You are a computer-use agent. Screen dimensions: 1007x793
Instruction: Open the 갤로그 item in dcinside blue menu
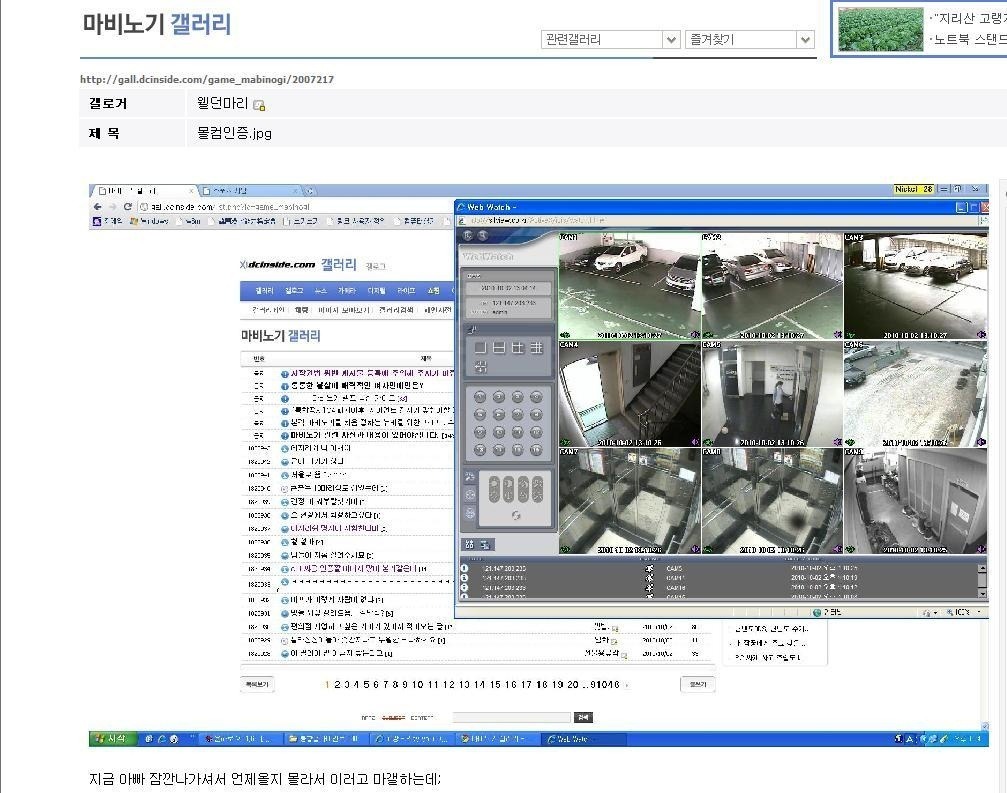click(293, 291)
